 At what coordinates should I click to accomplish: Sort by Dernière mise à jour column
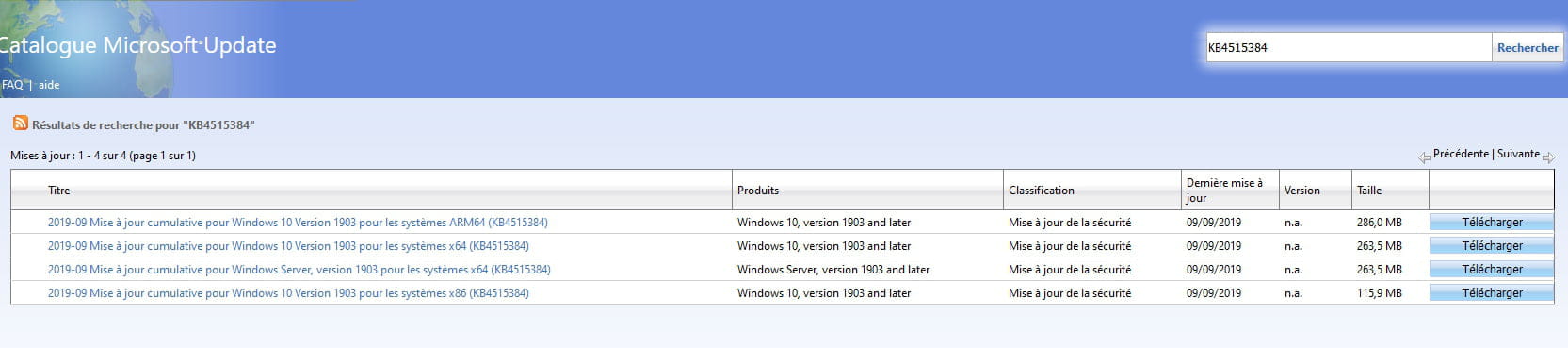[x=1224, y=191]
